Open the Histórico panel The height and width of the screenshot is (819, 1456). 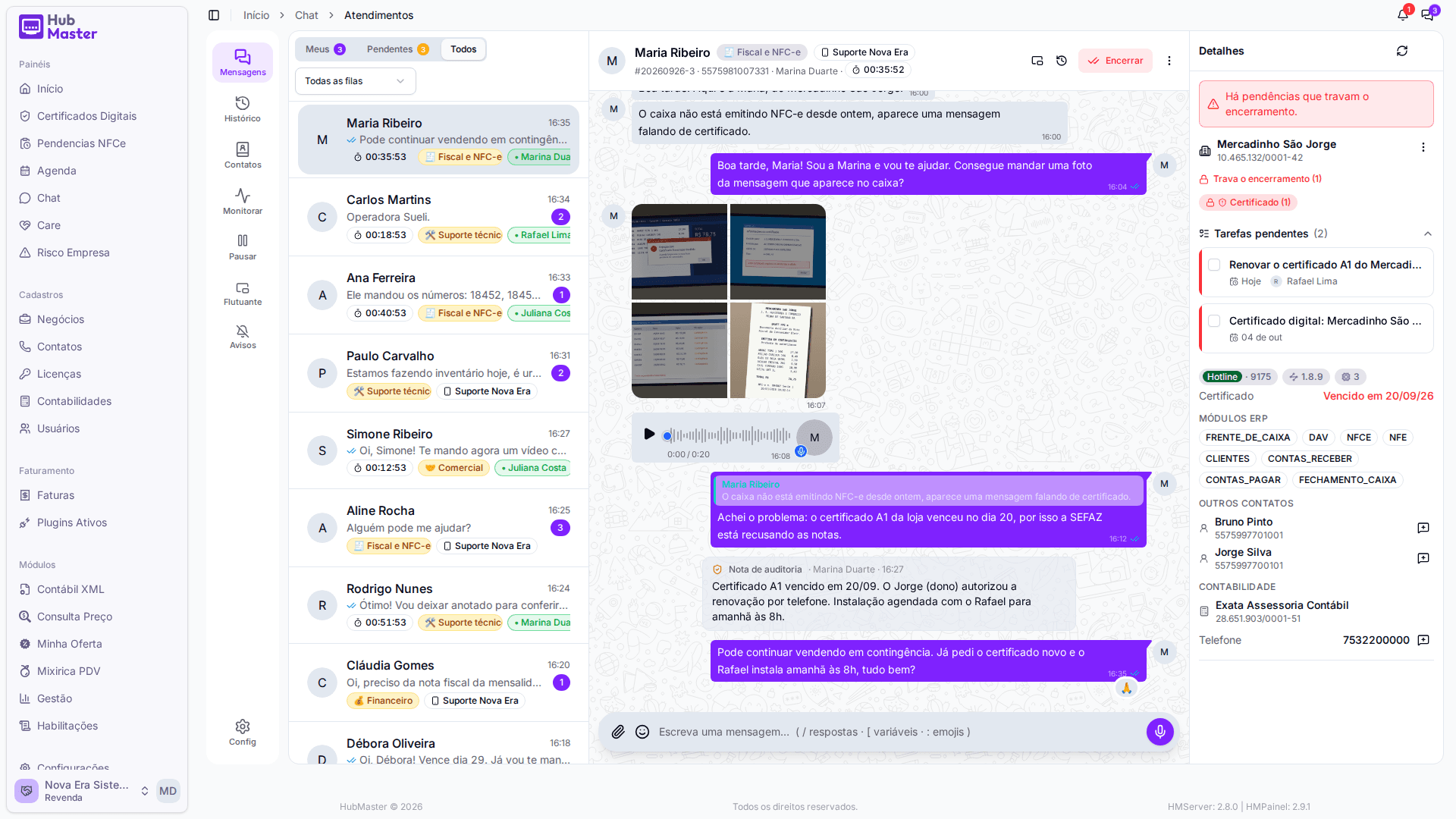(x=243, y=109)
